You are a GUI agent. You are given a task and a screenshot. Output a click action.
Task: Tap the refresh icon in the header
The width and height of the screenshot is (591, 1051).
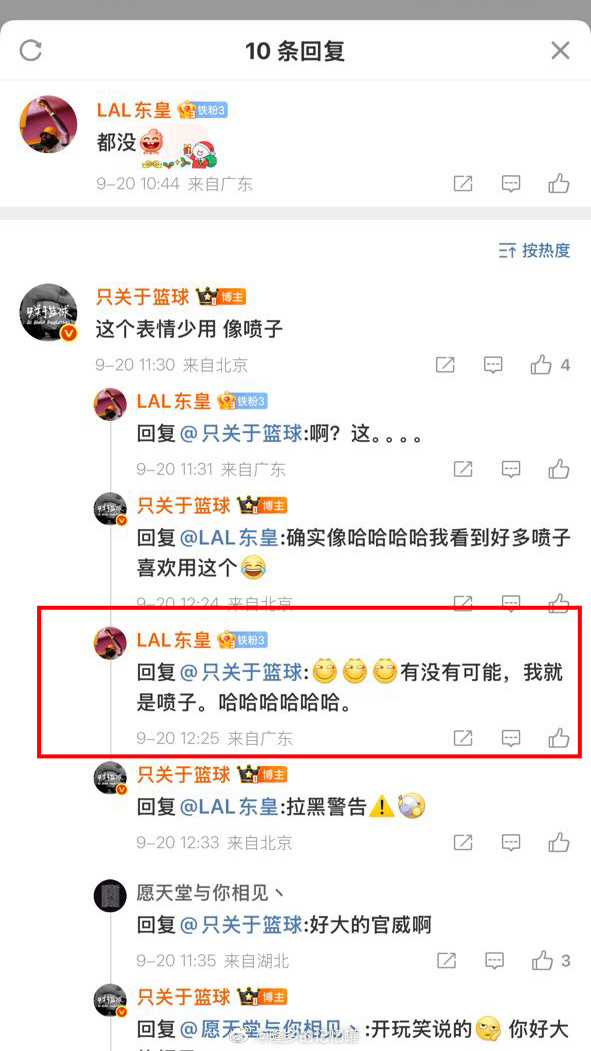click(x=31, y=50)
